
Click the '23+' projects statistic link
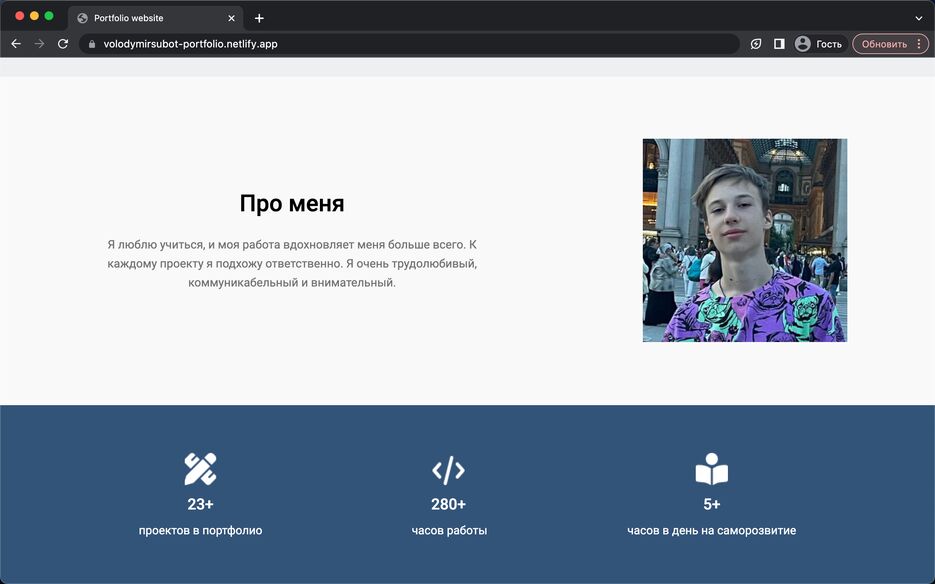199,503
